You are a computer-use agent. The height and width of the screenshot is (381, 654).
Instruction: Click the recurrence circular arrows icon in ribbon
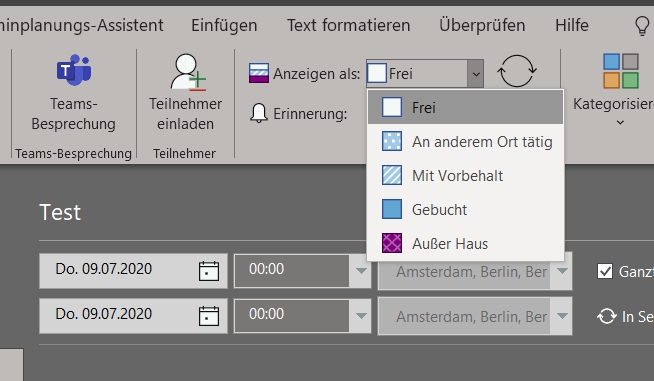(517, 71)
